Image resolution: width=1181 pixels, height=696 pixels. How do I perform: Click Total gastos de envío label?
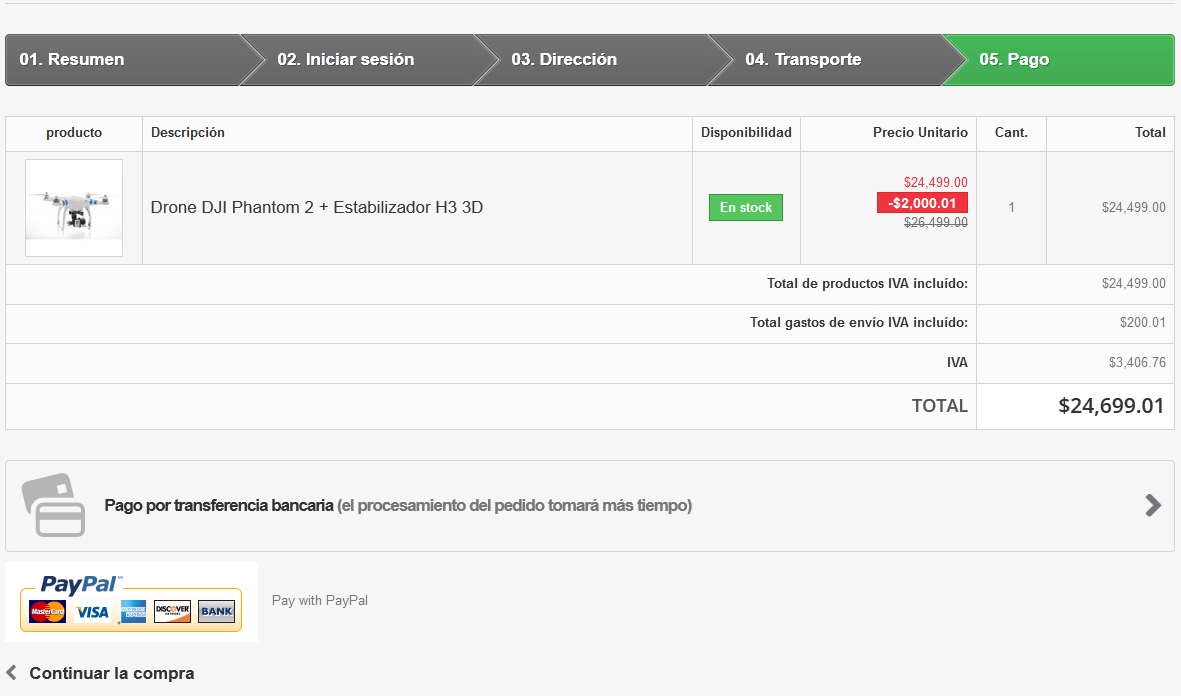pos(859,322)
